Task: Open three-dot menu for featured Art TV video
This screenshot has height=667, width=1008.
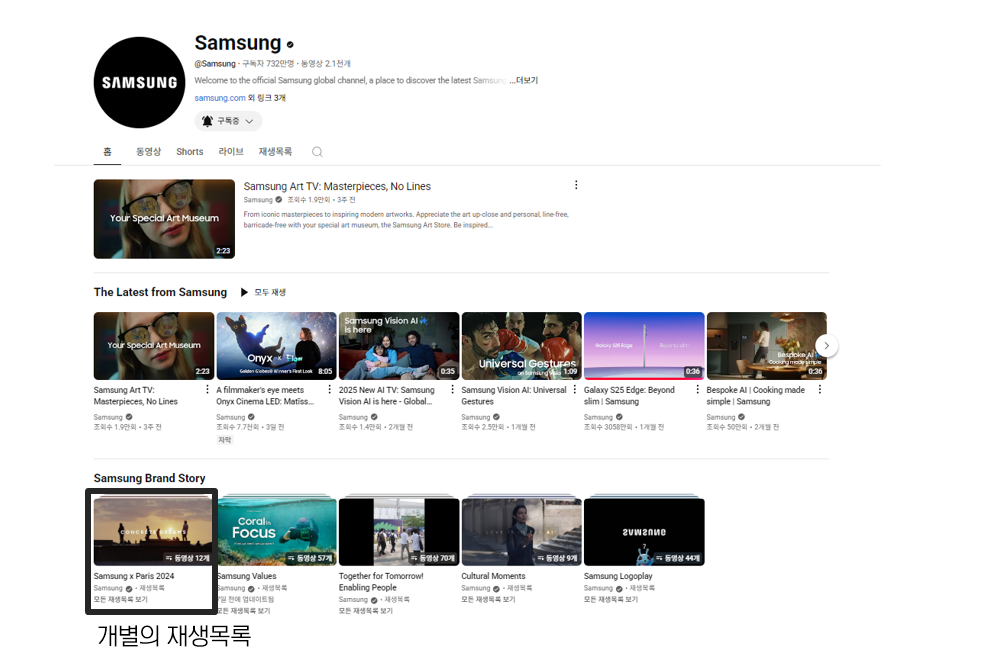Action: 576,185
